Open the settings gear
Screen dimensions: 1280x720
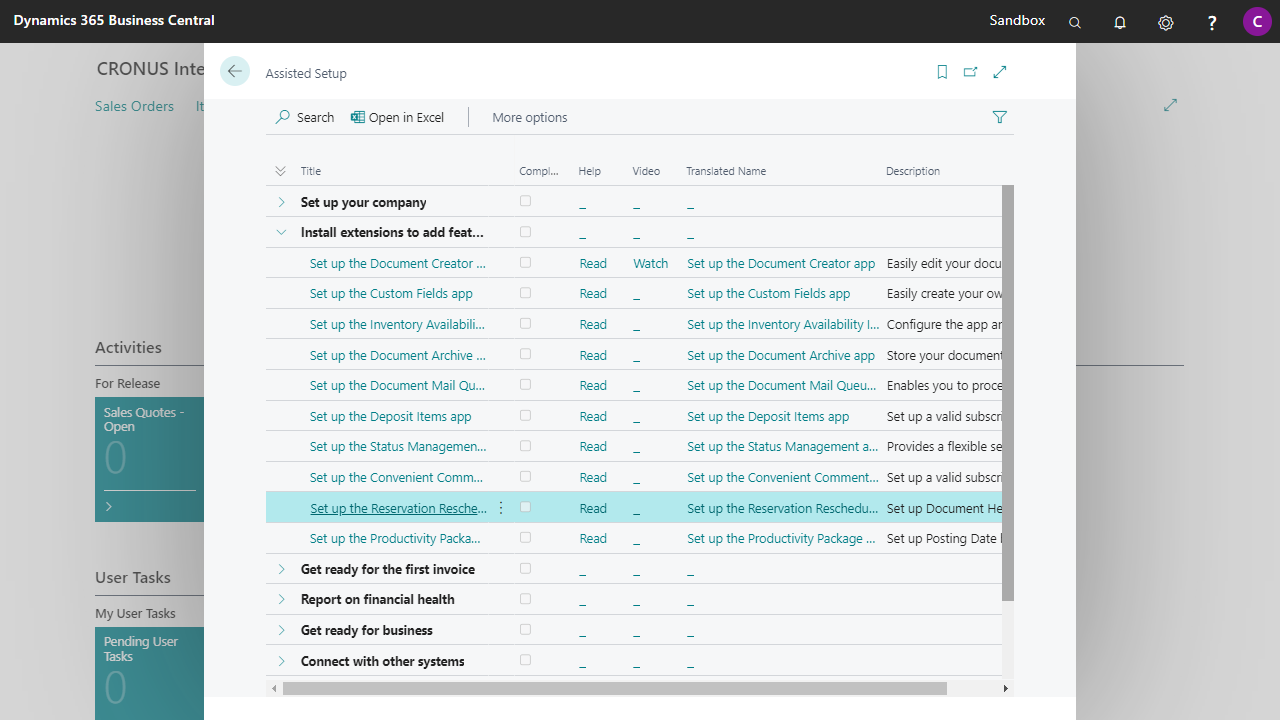(1165, 21)
